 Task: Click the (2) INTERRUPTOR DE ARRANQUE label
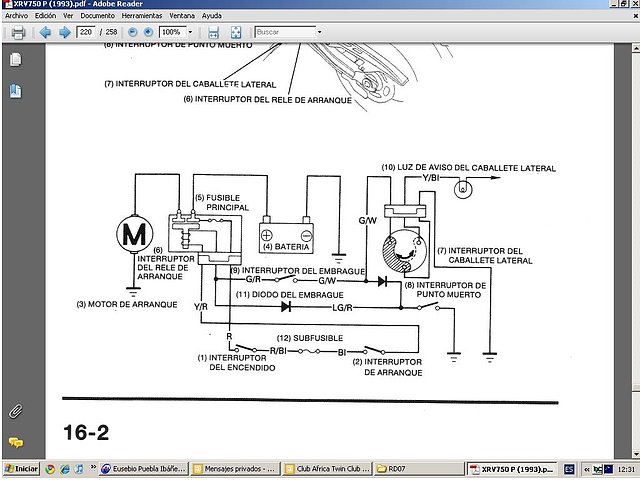pos(388,367)
